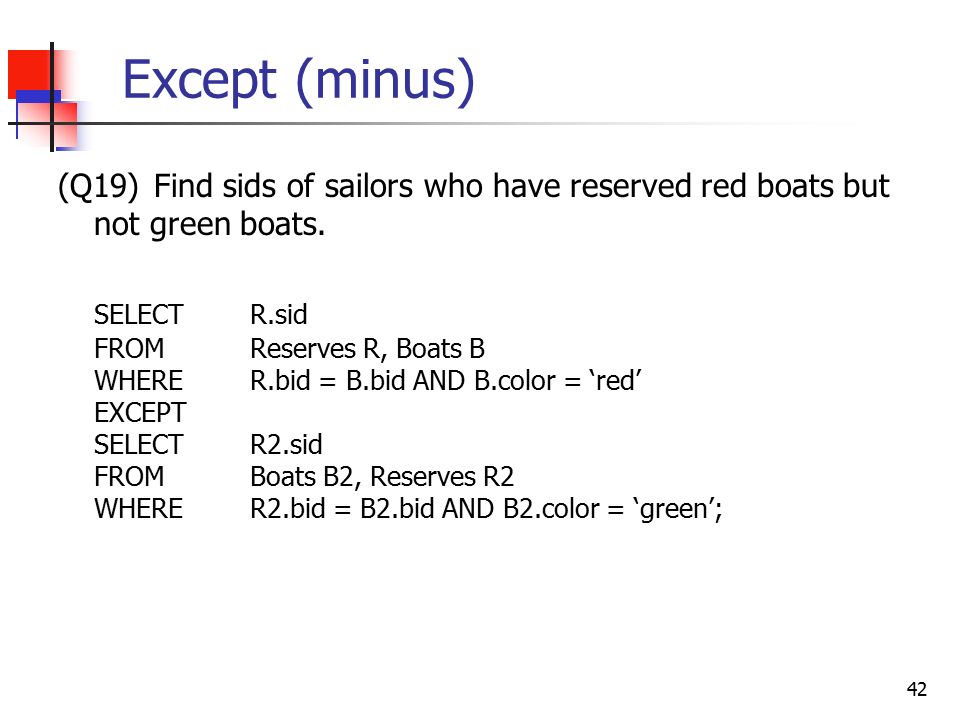The image size is (960, 720).
Task: Click the first FROM keyword
Action: click(129, 349)
